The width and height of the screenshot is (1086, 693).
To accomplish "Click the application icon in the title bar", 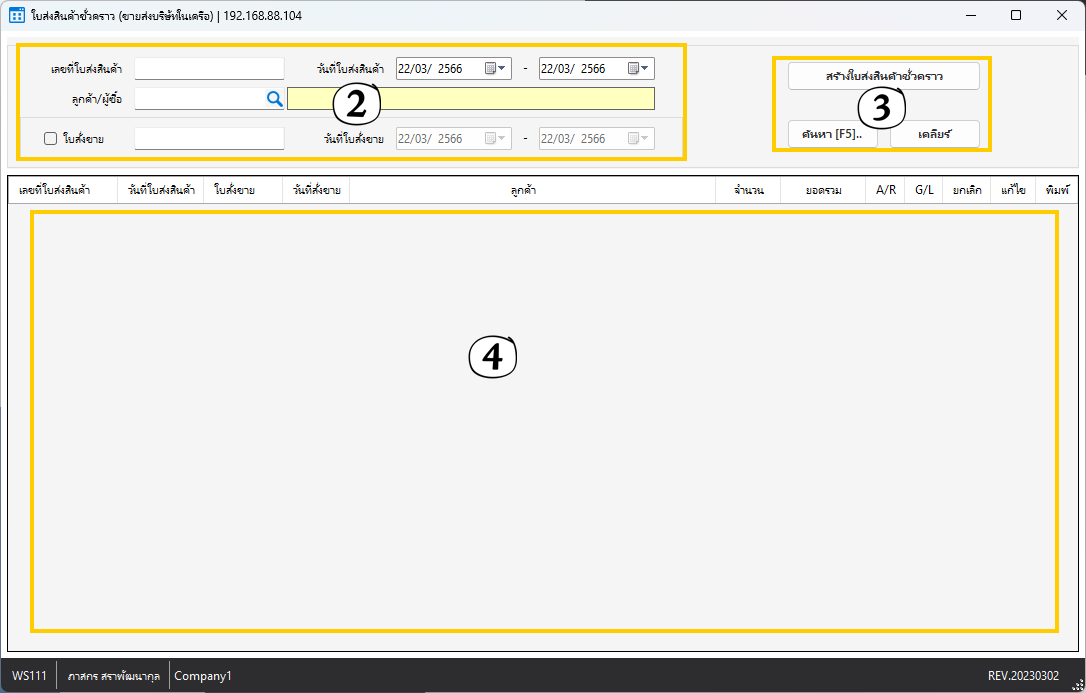I will (x=16, y=16).
